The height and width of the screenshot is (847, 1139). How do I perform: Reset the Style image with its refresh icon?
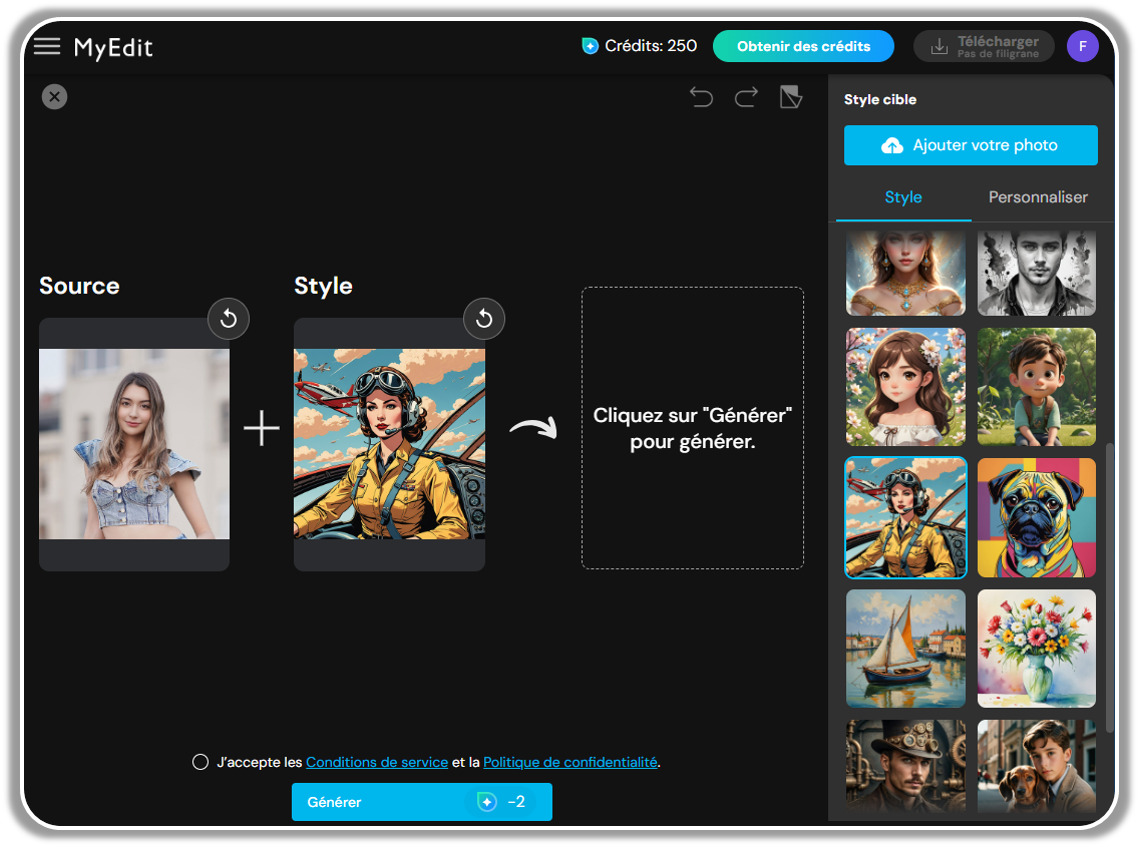[x=484, y=318]
